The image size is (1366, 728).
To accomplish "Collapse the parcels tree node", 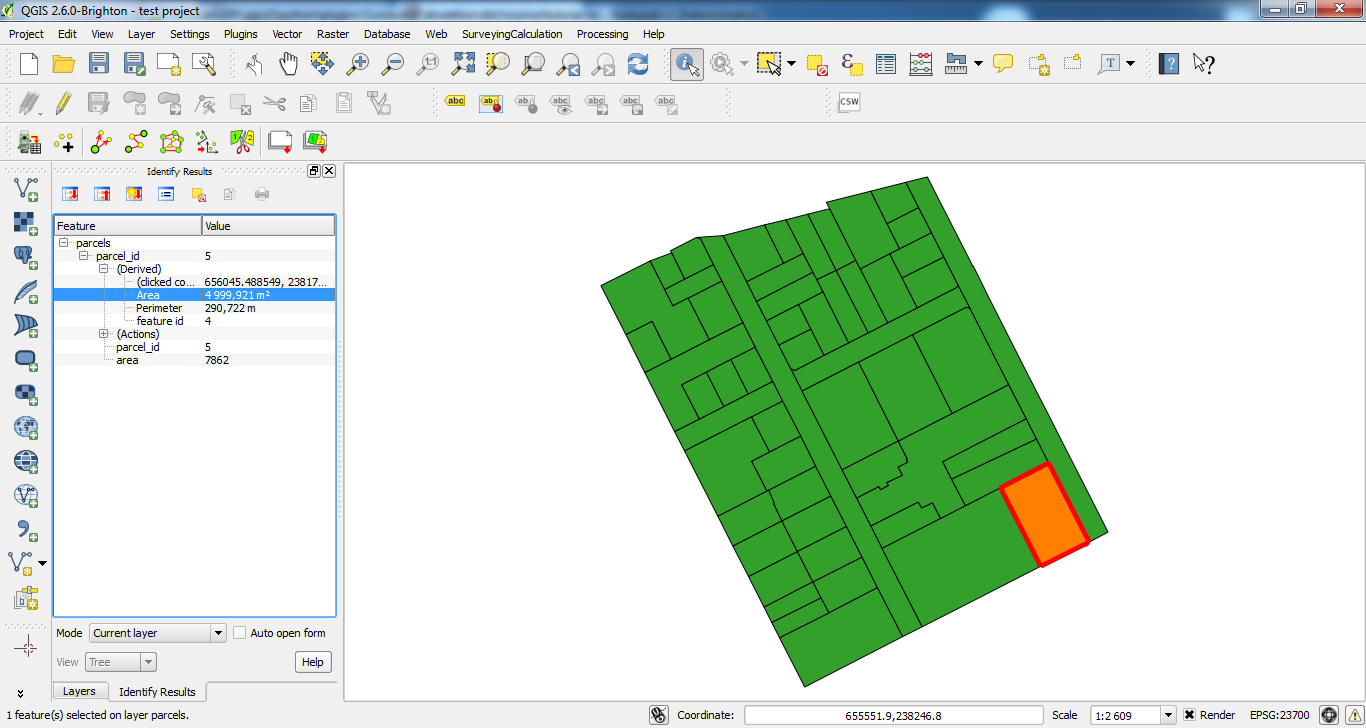I will point(64,243).
